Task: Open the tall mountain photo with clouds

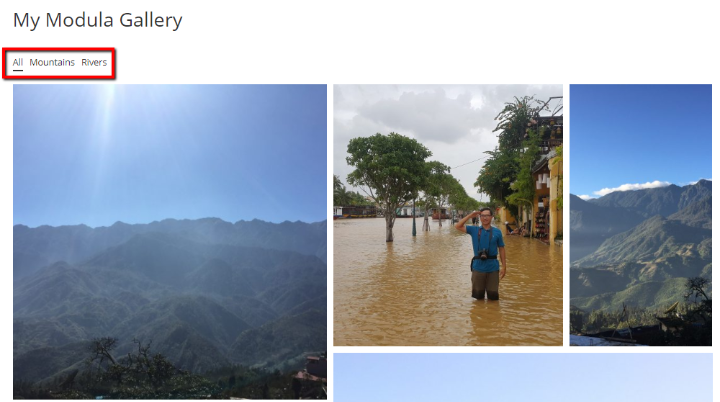Action: [x=641, y=215]
